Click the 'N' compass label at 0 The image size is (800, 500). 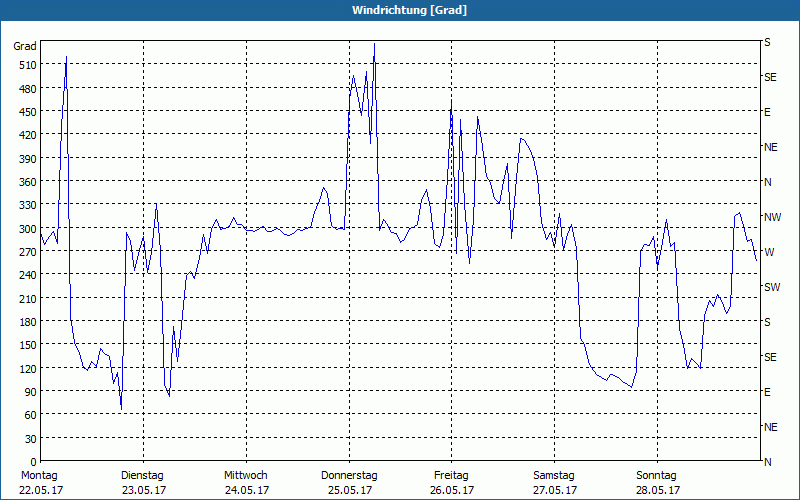coord(768,462)
